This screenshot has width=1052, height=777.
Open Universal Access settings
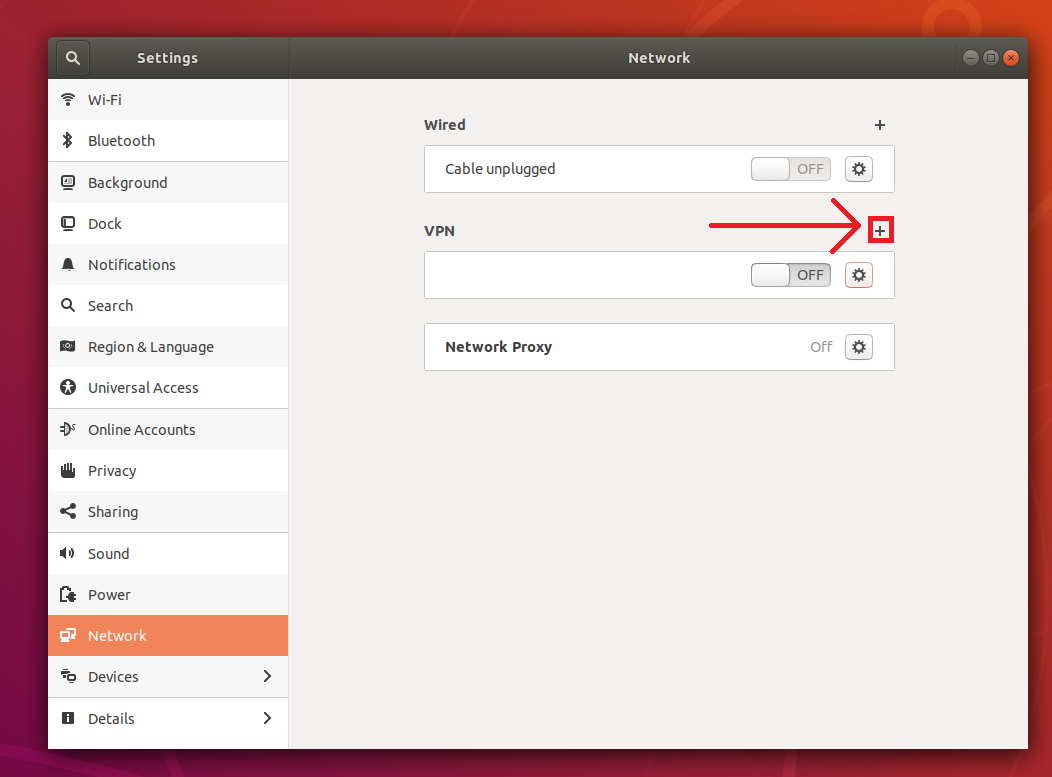143,388
